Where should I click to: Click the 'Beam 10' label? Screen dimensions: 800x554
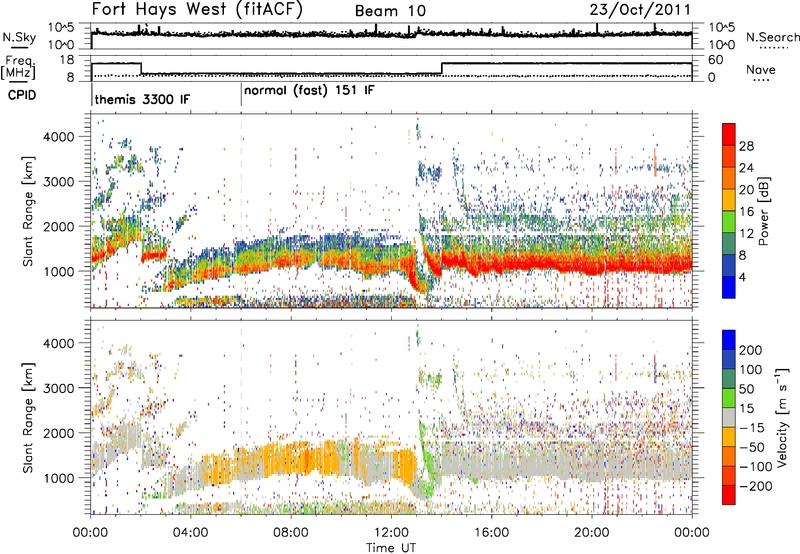tap(390, 11)
